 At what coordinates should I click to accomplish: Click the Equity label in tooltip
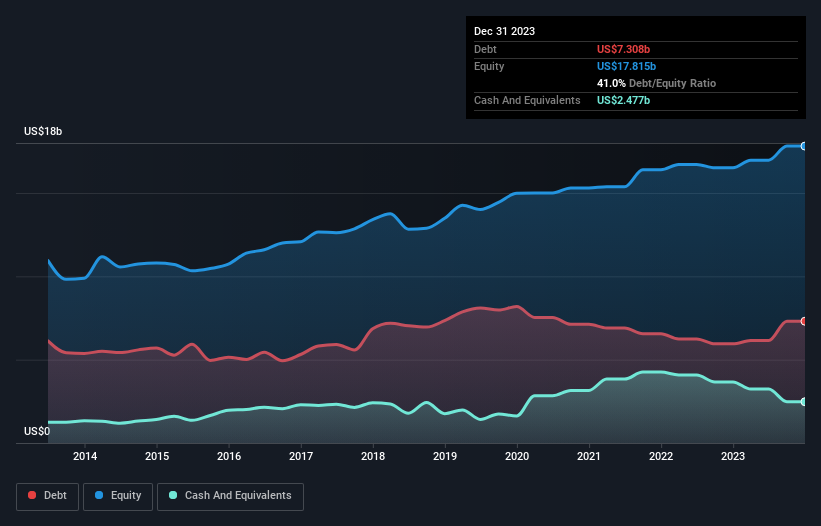coord(489,66)
